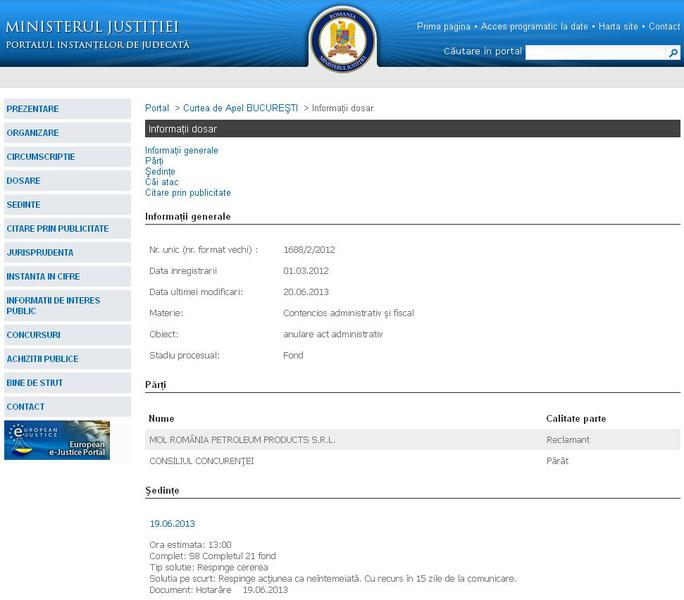Click the search magnifier icon
Viewport: 684px width, 600px height.
[673, 53]
